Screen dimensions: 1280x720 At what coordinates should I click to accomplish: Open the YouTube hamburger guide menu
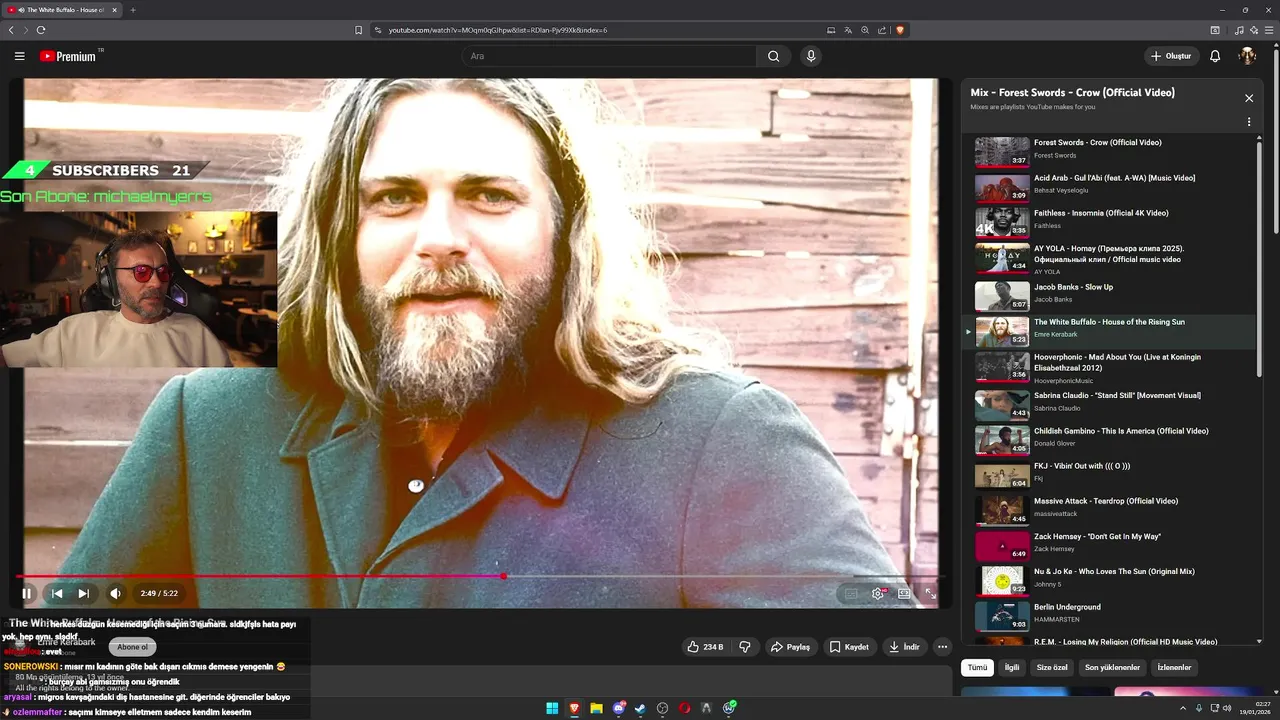[x=19, y=56]
